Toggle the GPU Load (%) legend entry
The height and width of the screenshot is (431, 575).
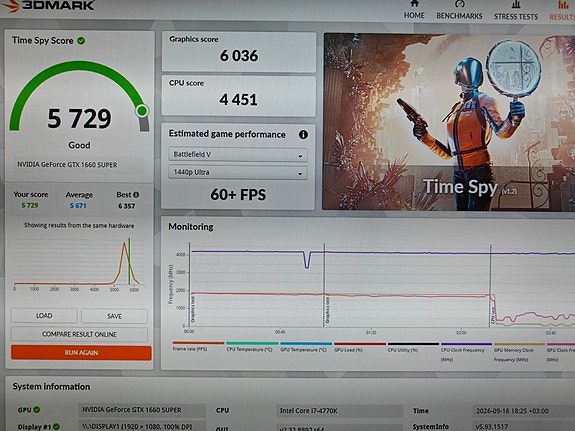[359, 347]
